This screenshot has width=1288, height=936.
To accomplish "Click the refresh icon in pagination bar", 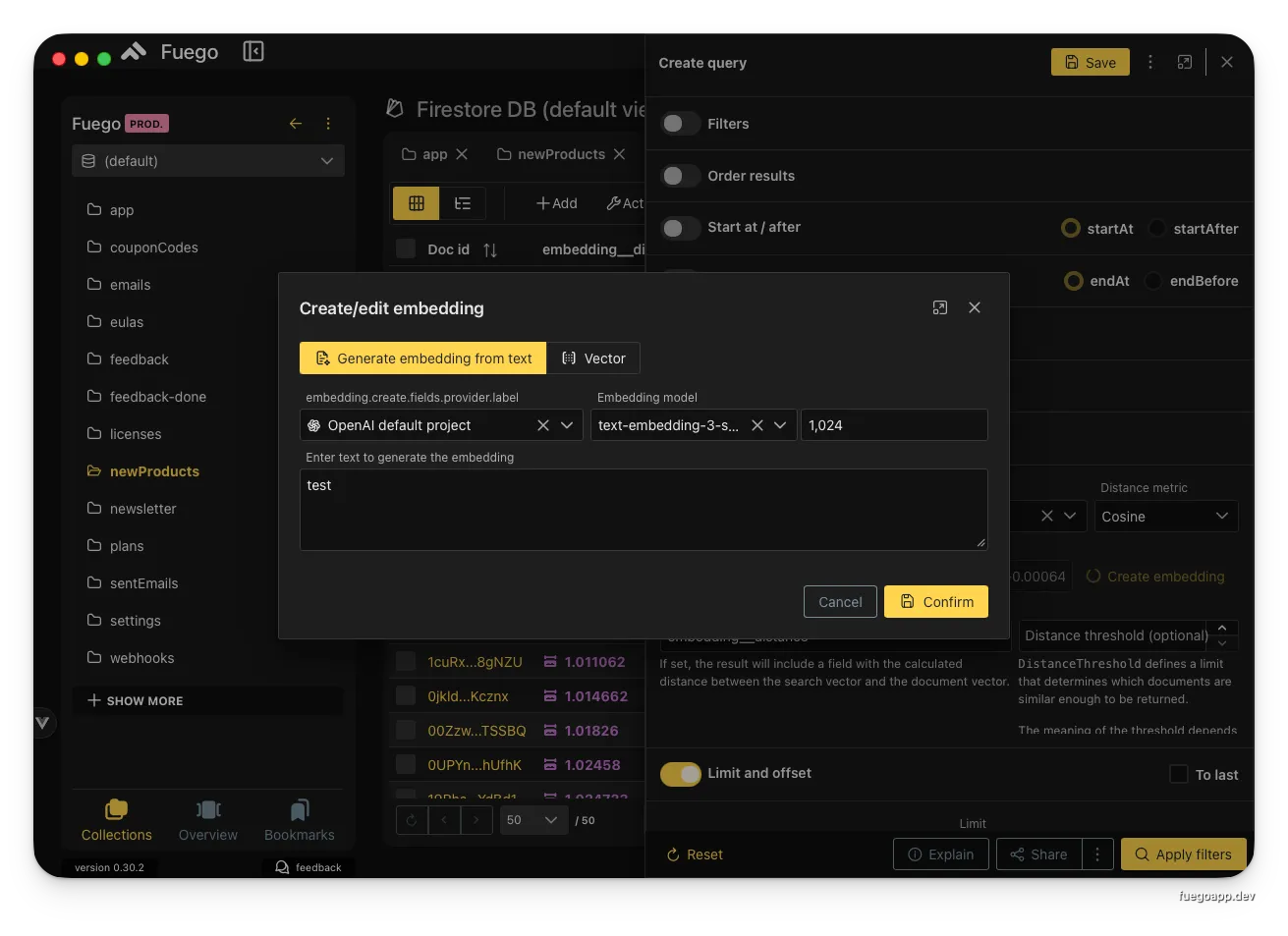I will pos(411,820).
